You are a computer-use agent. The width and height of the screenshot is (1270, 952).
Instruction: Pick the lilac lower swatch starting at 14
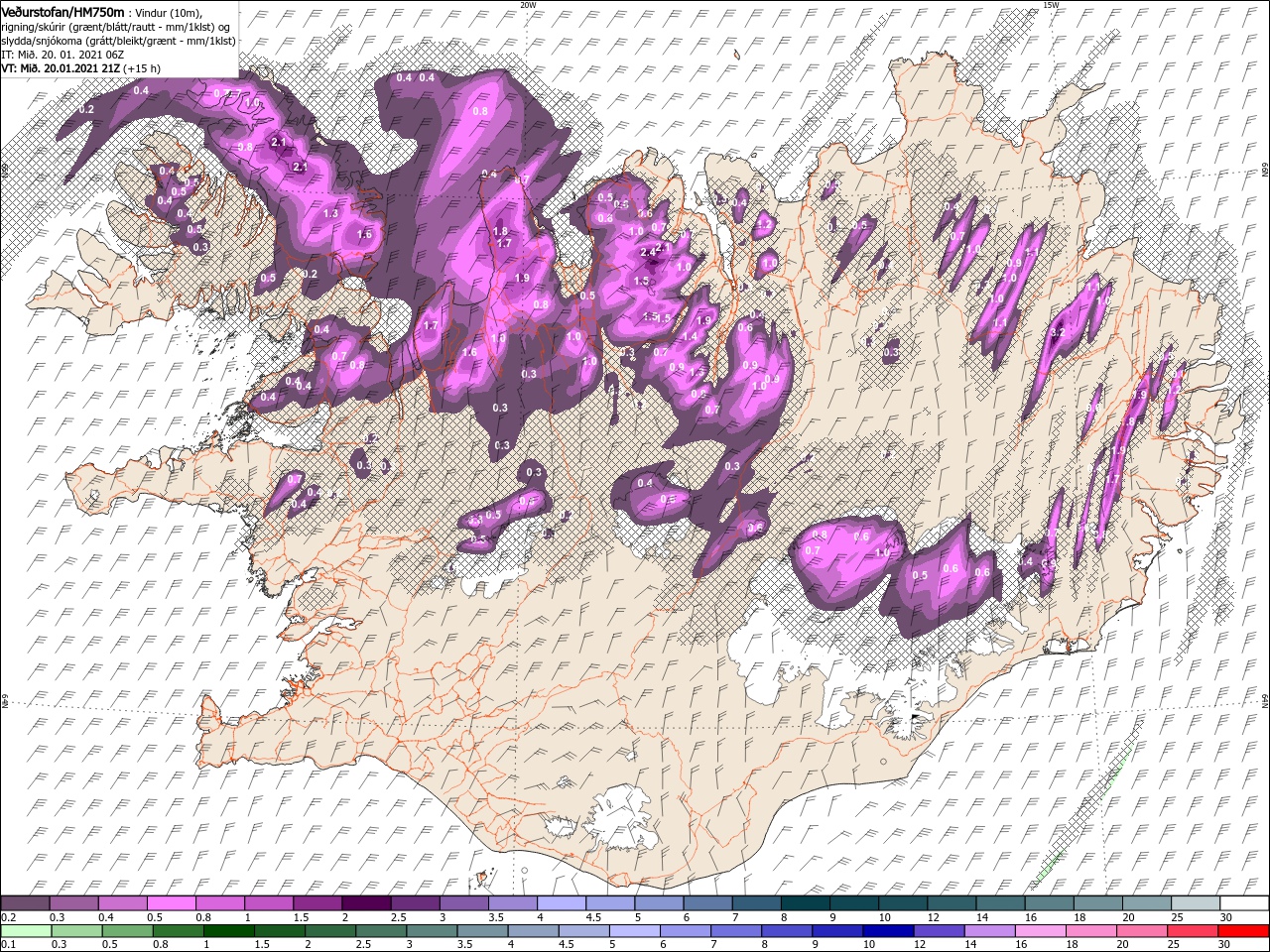tap(988, 931)
